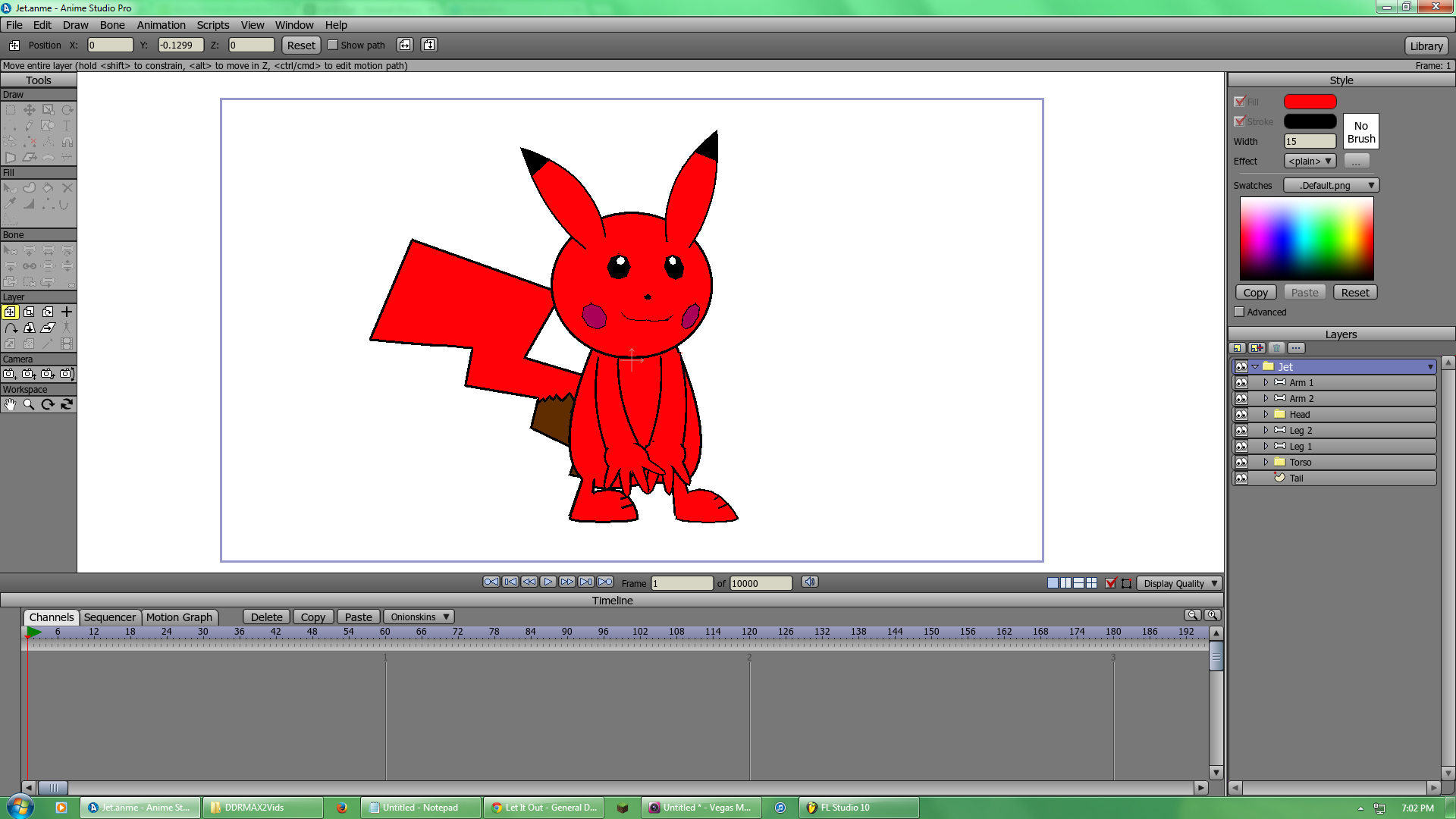Image resolution: width=1456 pixels, height=819 pixels.
Task: Open the Onionskins dropdown
Action: coord(419,617)
